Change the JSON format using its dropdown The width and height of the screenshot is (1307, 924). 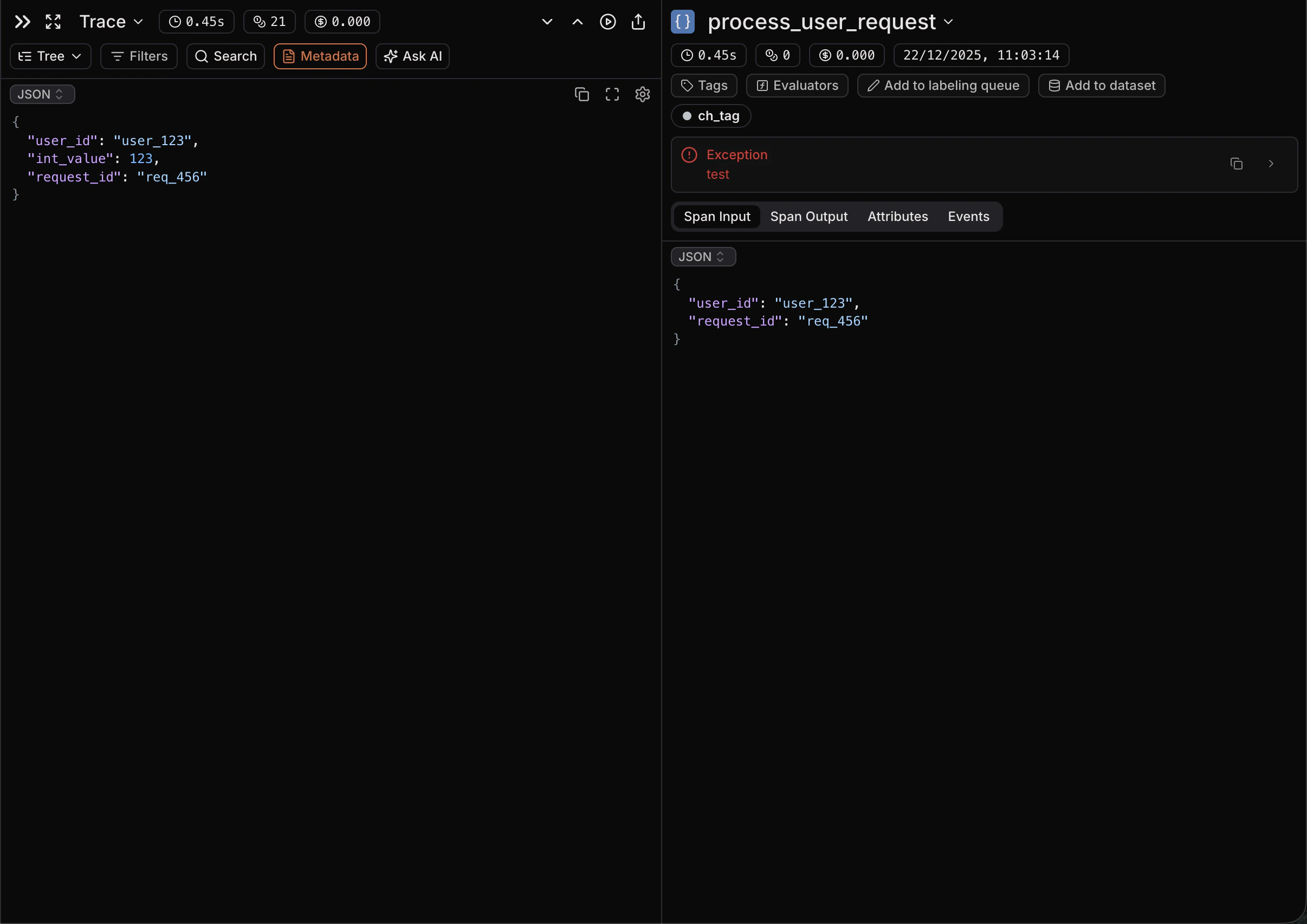coord(42,94)
